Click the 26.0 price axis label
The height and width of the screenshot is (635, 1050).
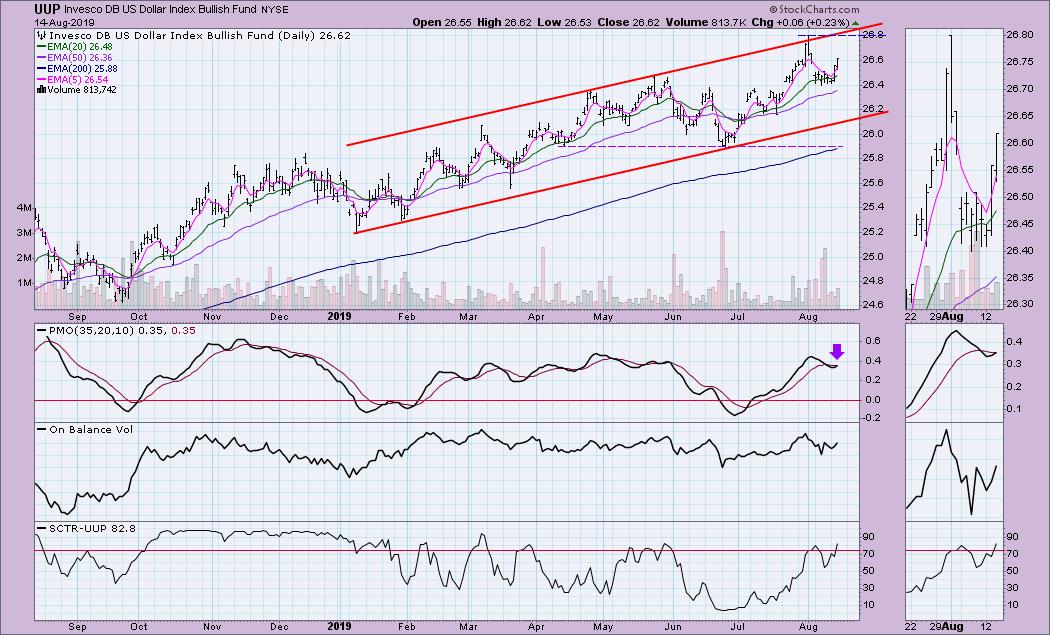pyautogui.click(x=874, y=134)
